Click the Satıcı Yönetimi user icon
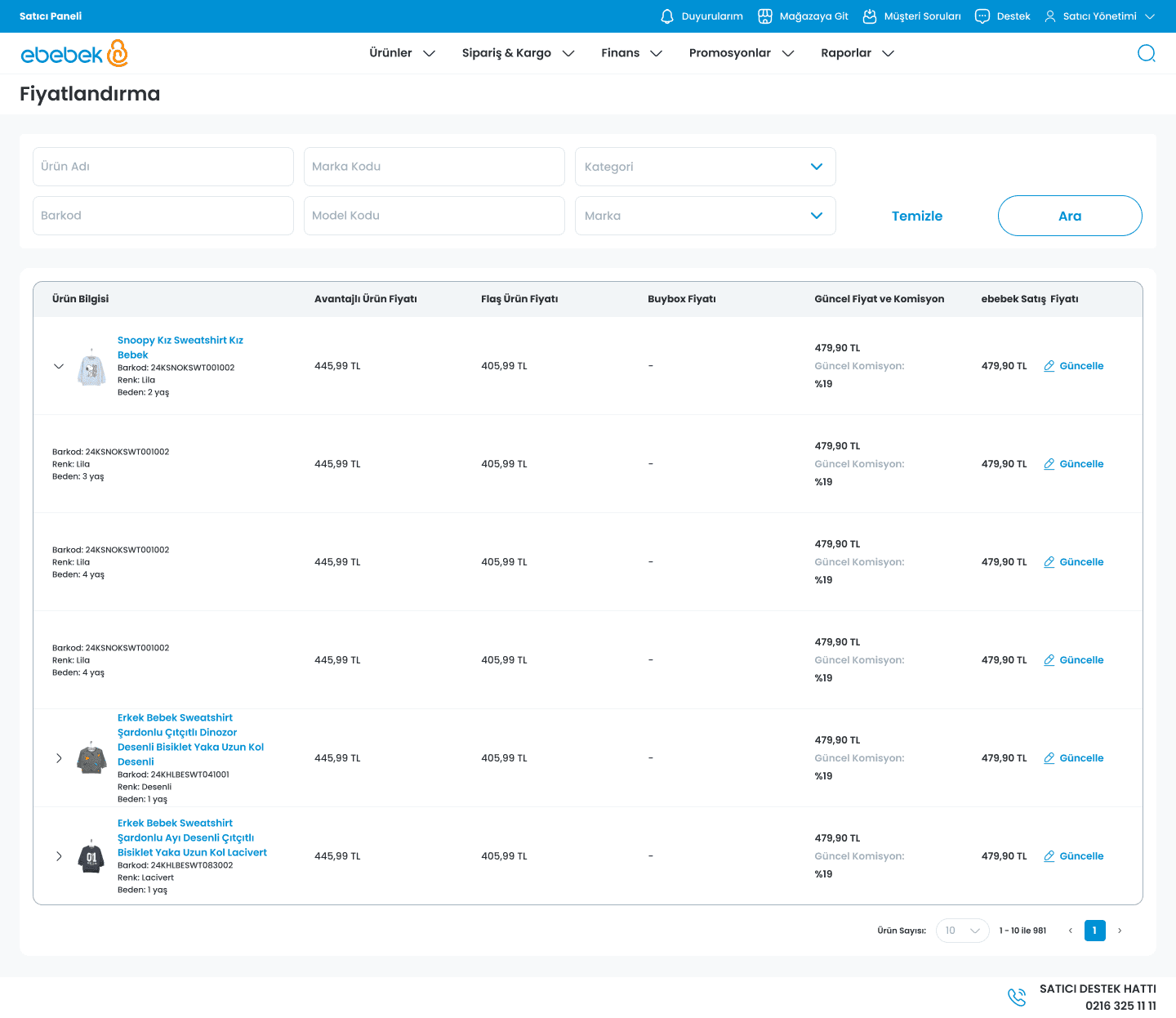The height and width of the screenshot is (1018, 1176). 1050,16
